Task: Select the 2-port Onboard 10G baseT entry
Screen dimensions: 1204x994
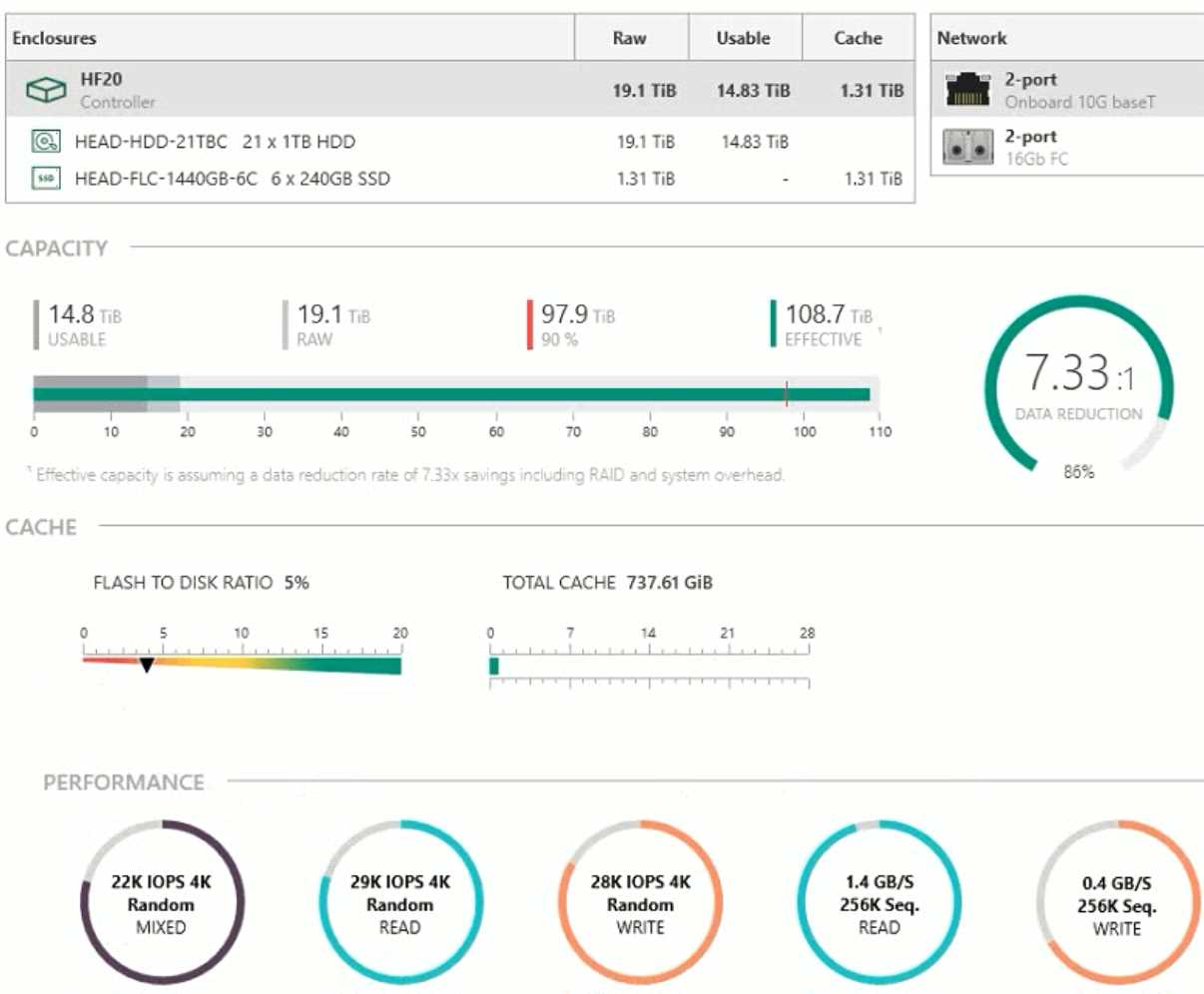Action: click(x=1067, y=90)
